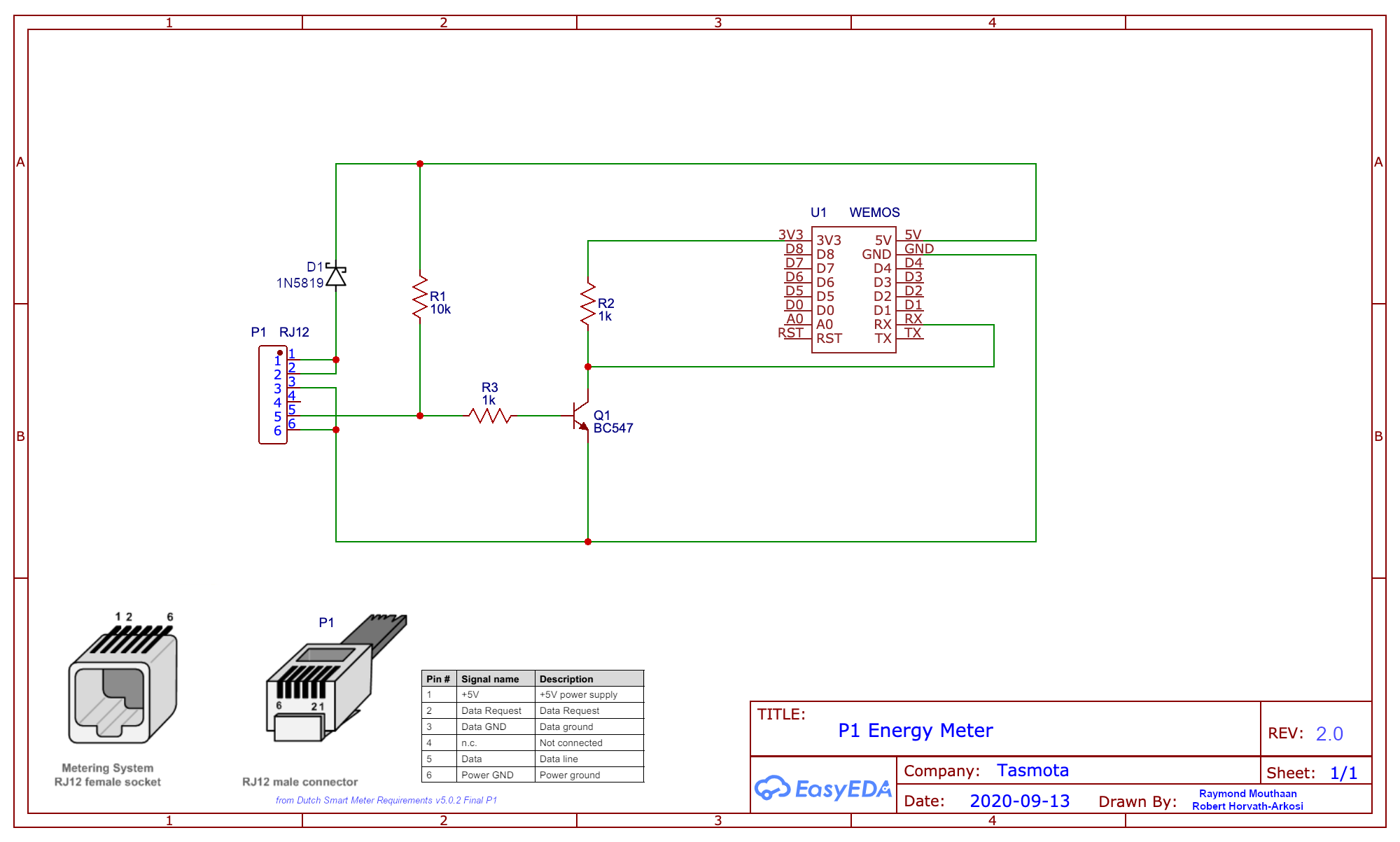Click the REV 2.0 value
Screen dimensions: 1400x842
(x=1329, y=734)
